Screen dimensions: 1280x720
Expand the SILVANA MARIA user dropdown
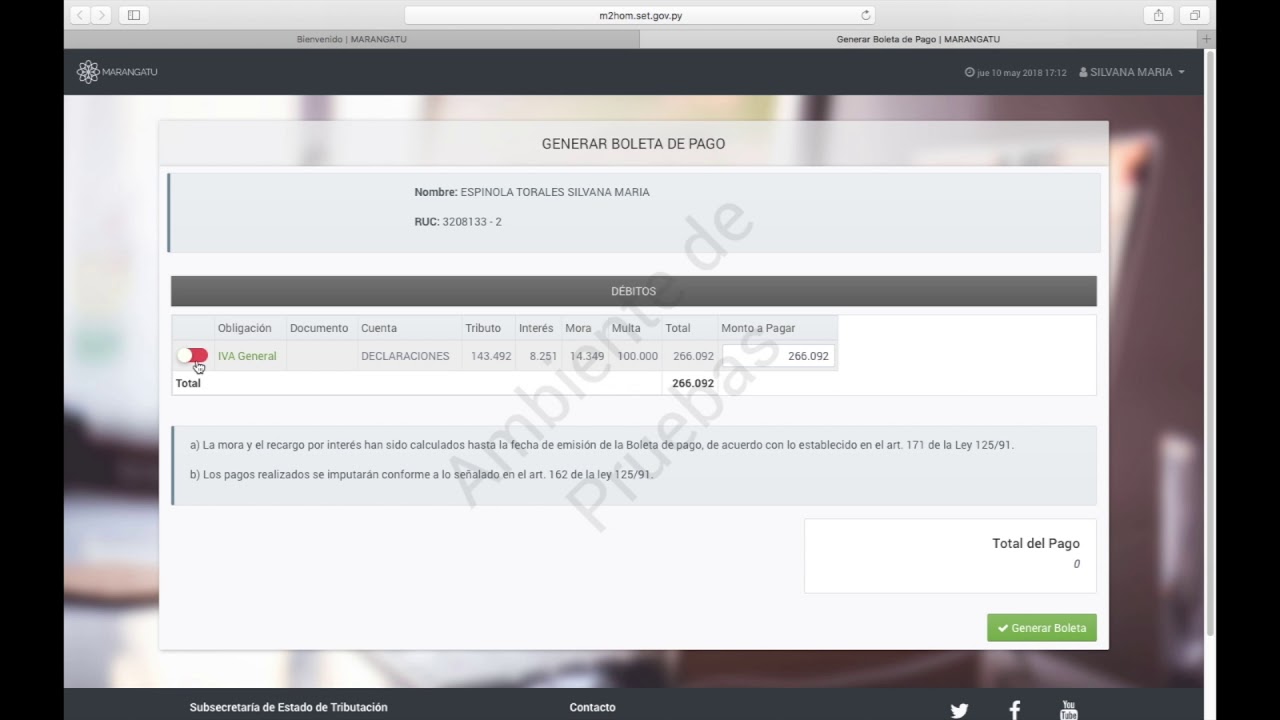point(1132,72)
